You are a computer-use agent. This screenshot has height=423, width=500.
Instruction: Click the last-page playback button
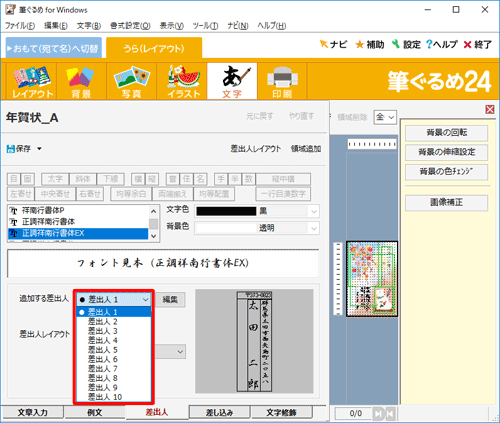378,414
